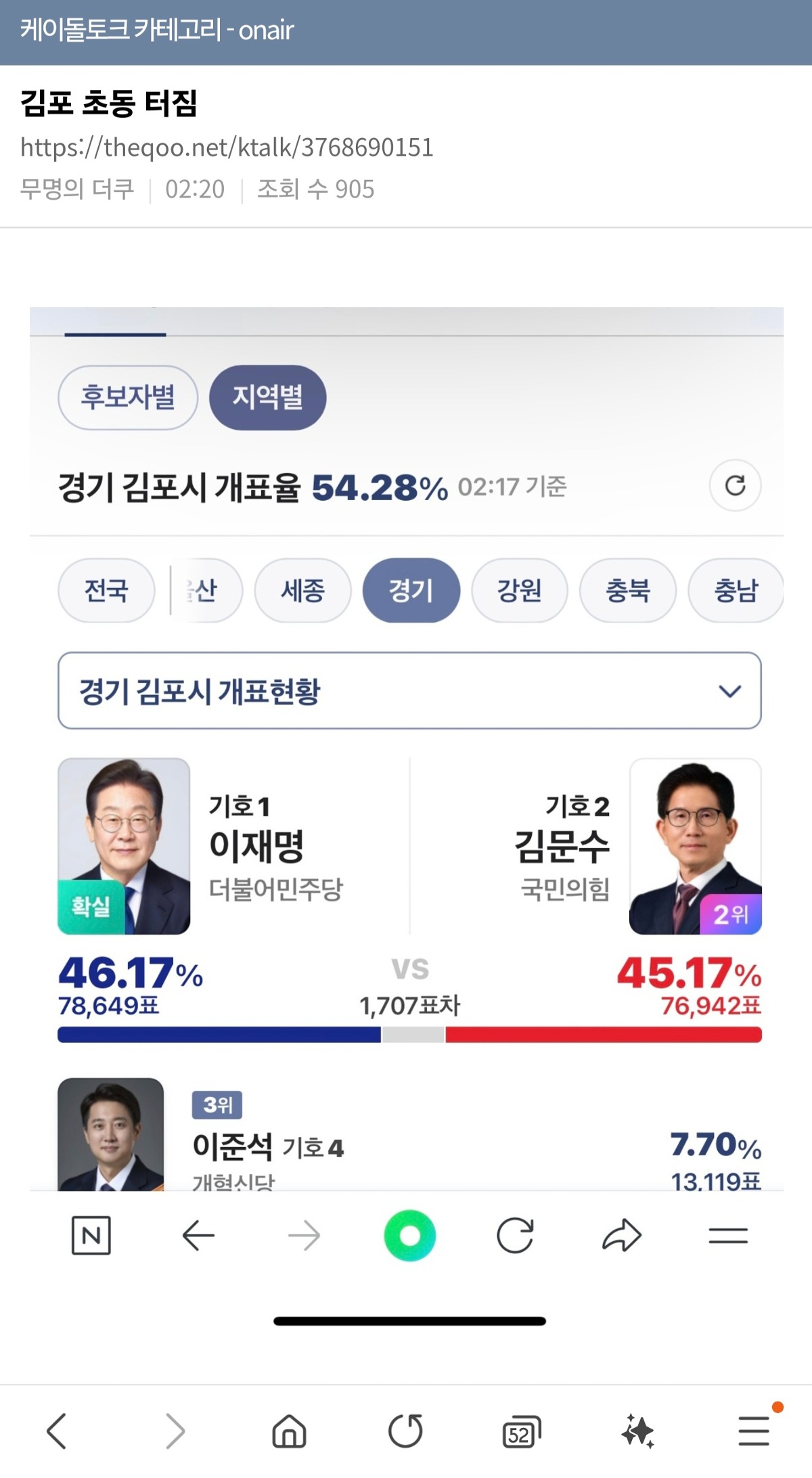This screenshot has height=1478, width=812.
Task: Reload page with bottom refresh icon
Action: [x=405, y=1431]
